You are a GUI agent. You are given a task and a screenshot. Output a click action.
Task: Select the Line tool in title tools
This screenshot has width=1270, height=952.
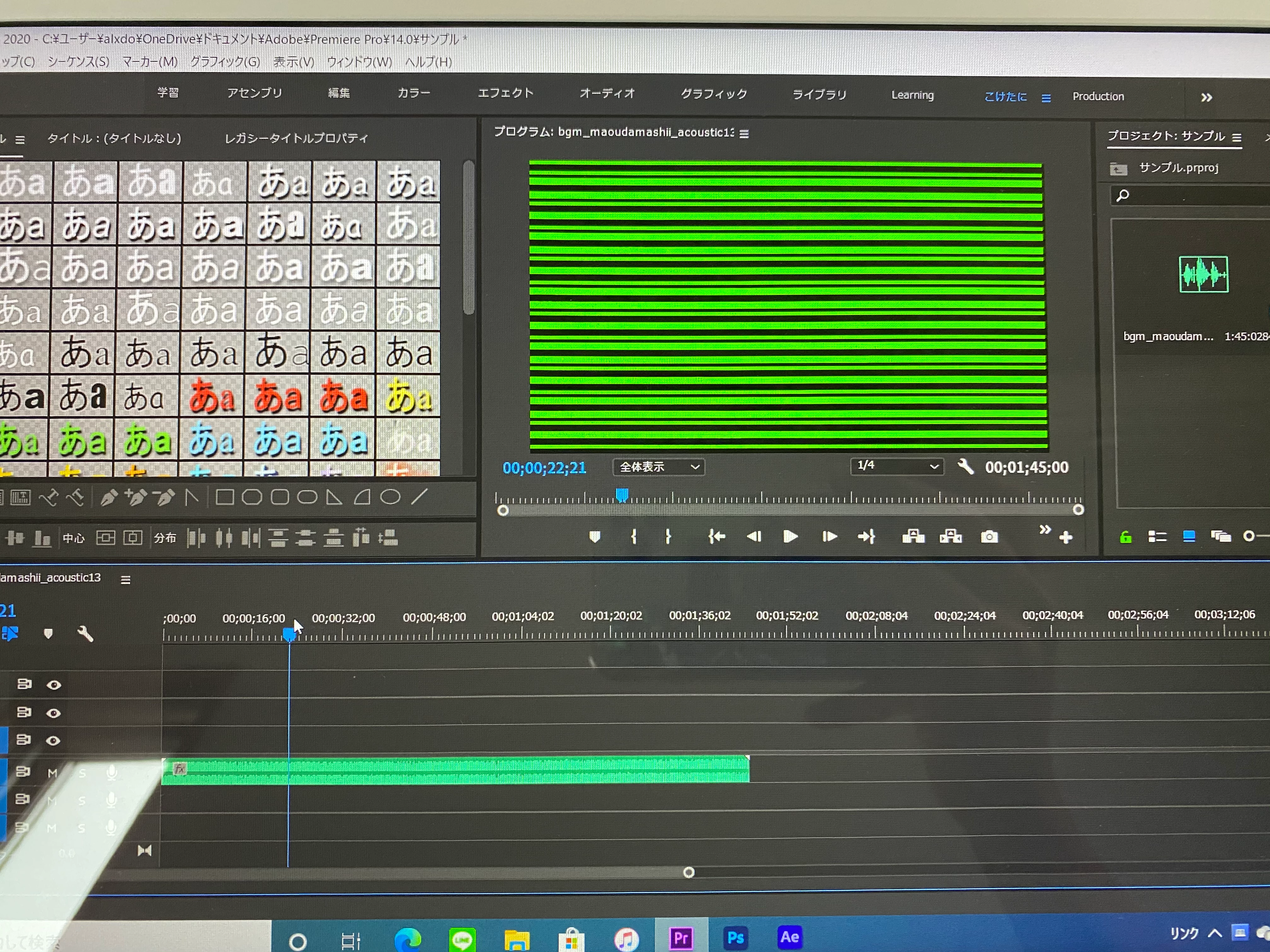tap(420, 496)
